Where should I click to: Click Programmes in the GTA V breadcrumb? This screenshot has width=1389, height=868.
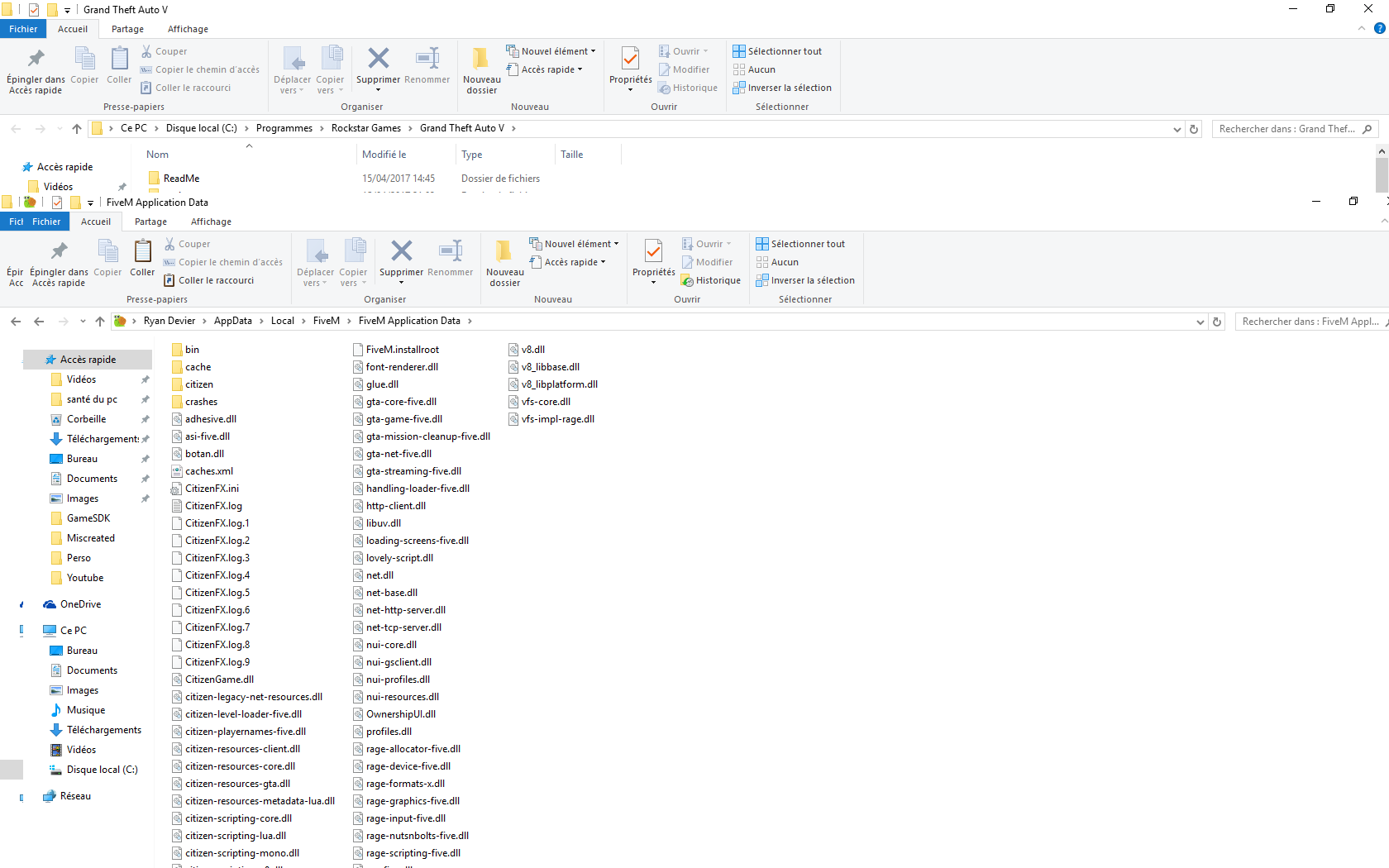tap(284, 128)
